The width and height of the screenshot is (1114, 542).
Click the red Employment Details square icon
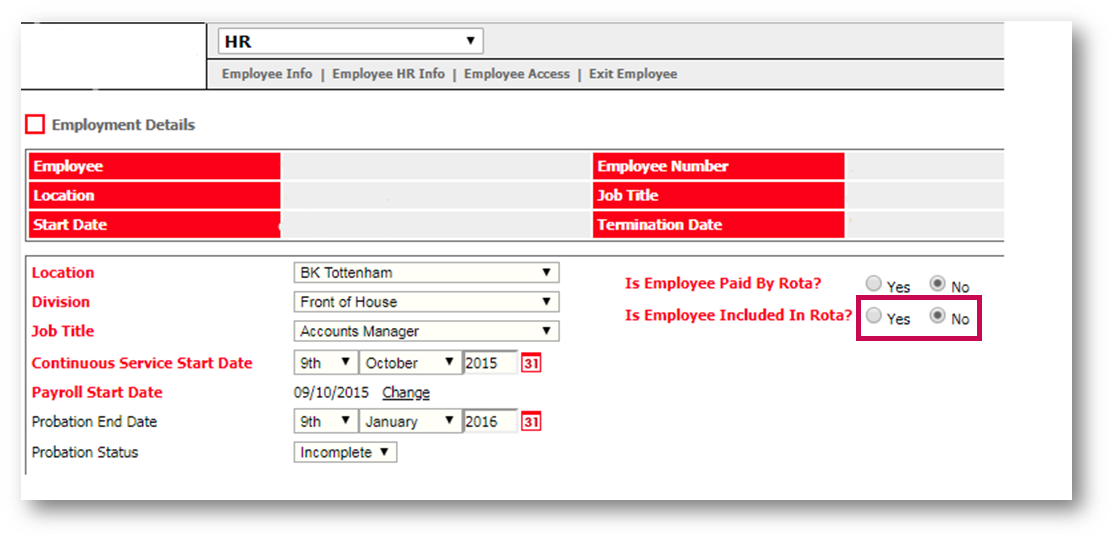(x=35, y=125)
